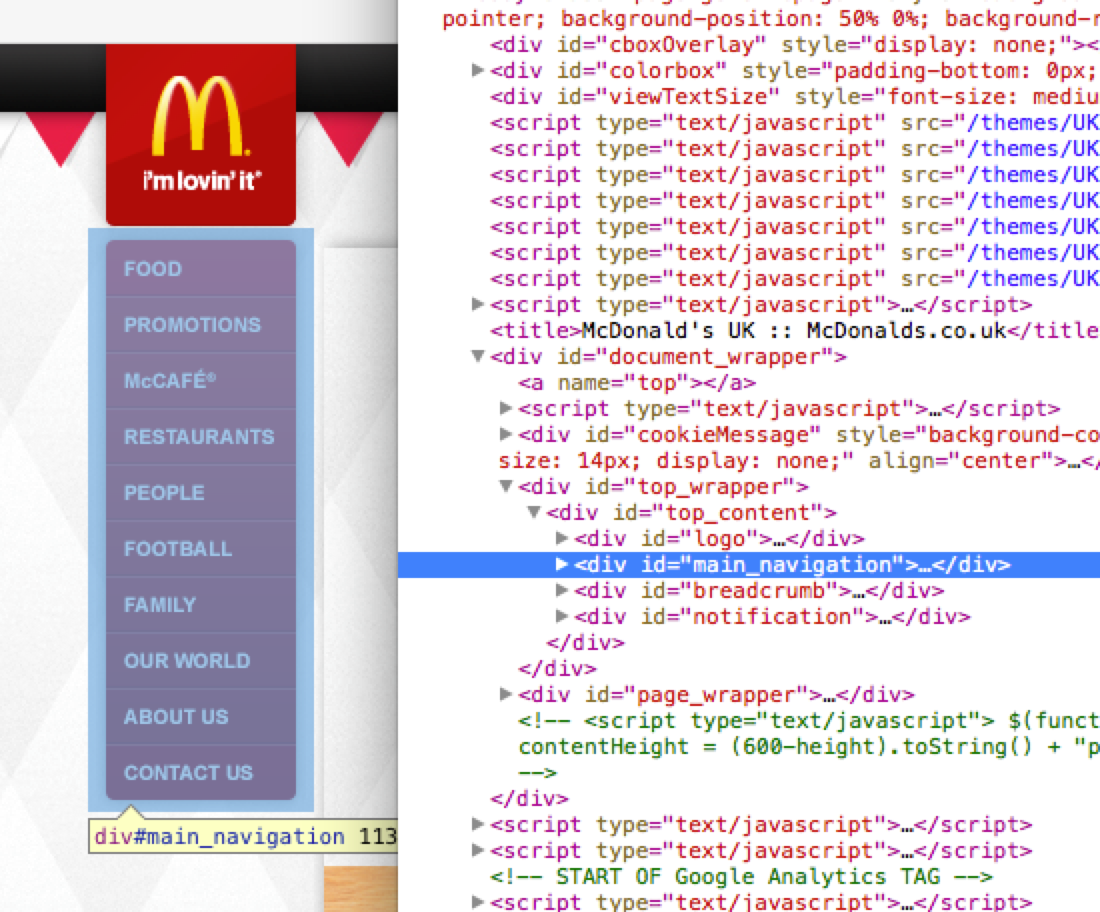Collapse the top_content div
Viewport: 1100px width, 912px height.
click(534, 512)
